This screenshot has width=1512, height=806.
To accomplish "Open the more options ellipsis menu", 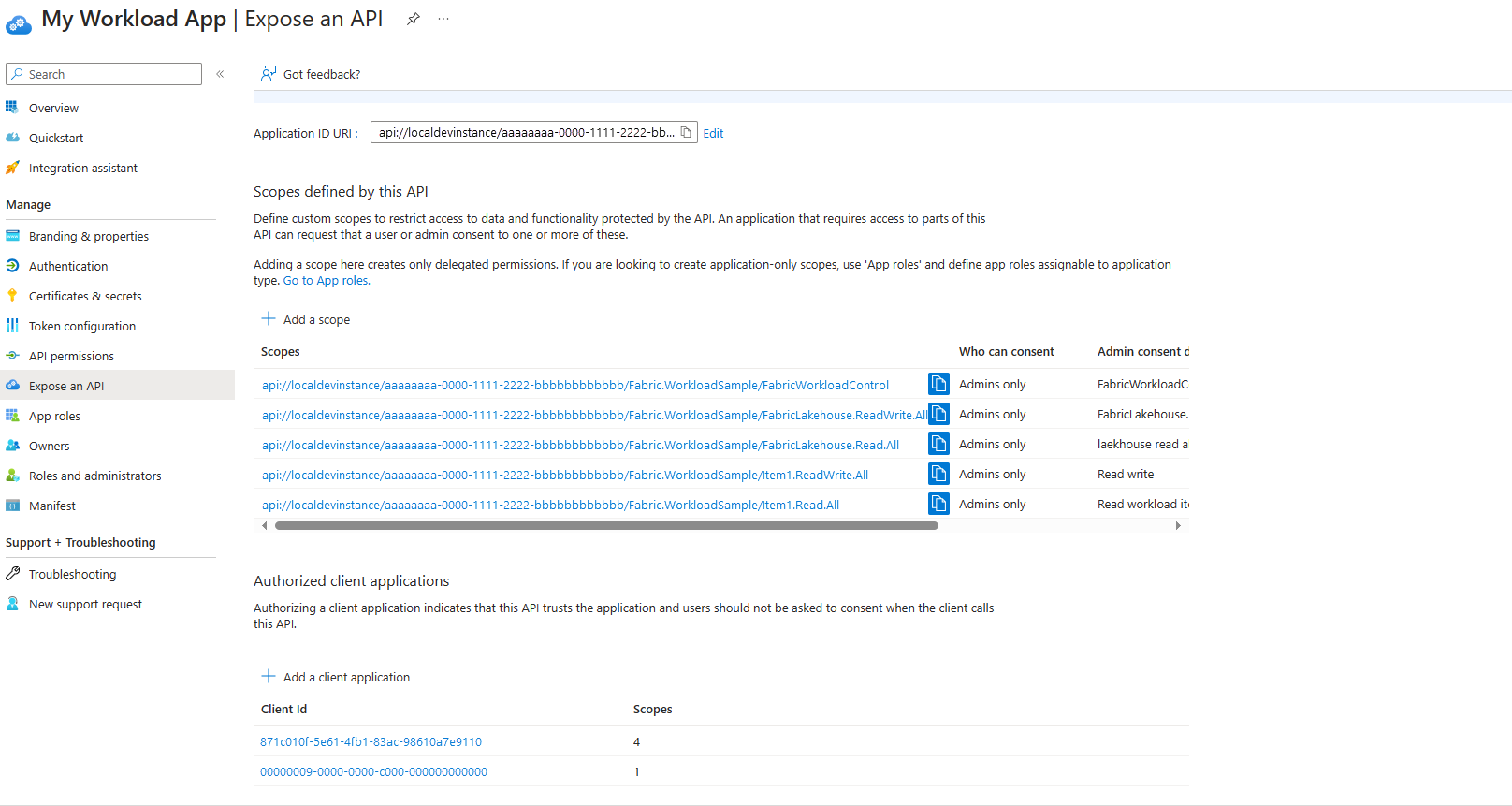I will pyautogui.click(x=443, y=19).
